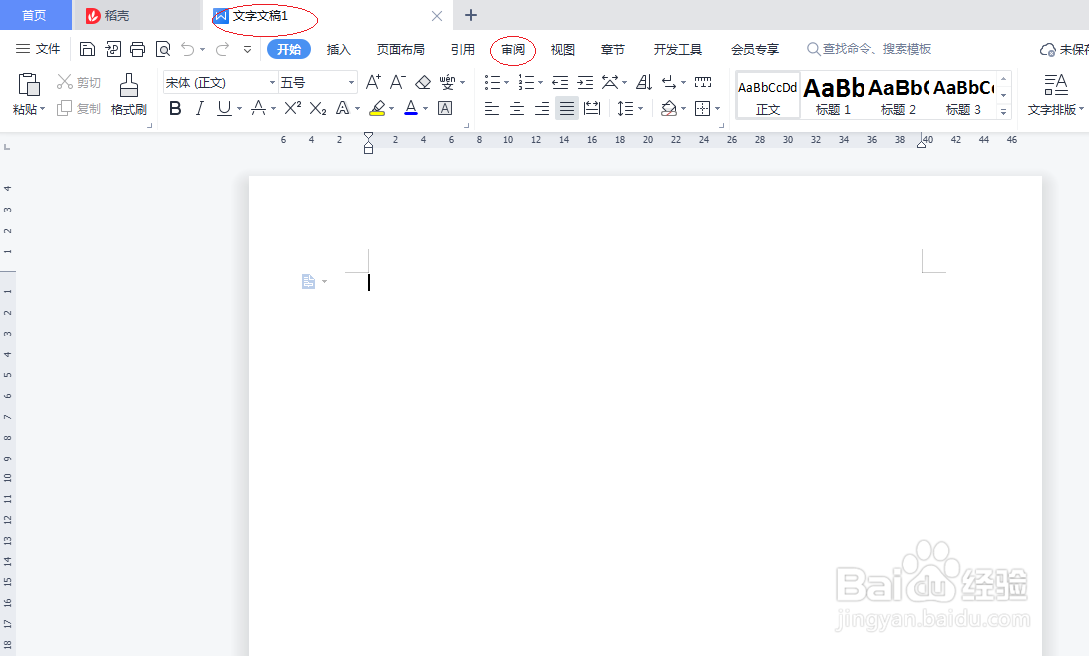This screenshot has height=656, width=1089.
Task: Apply the 标题 2 style
Action: 898,95
